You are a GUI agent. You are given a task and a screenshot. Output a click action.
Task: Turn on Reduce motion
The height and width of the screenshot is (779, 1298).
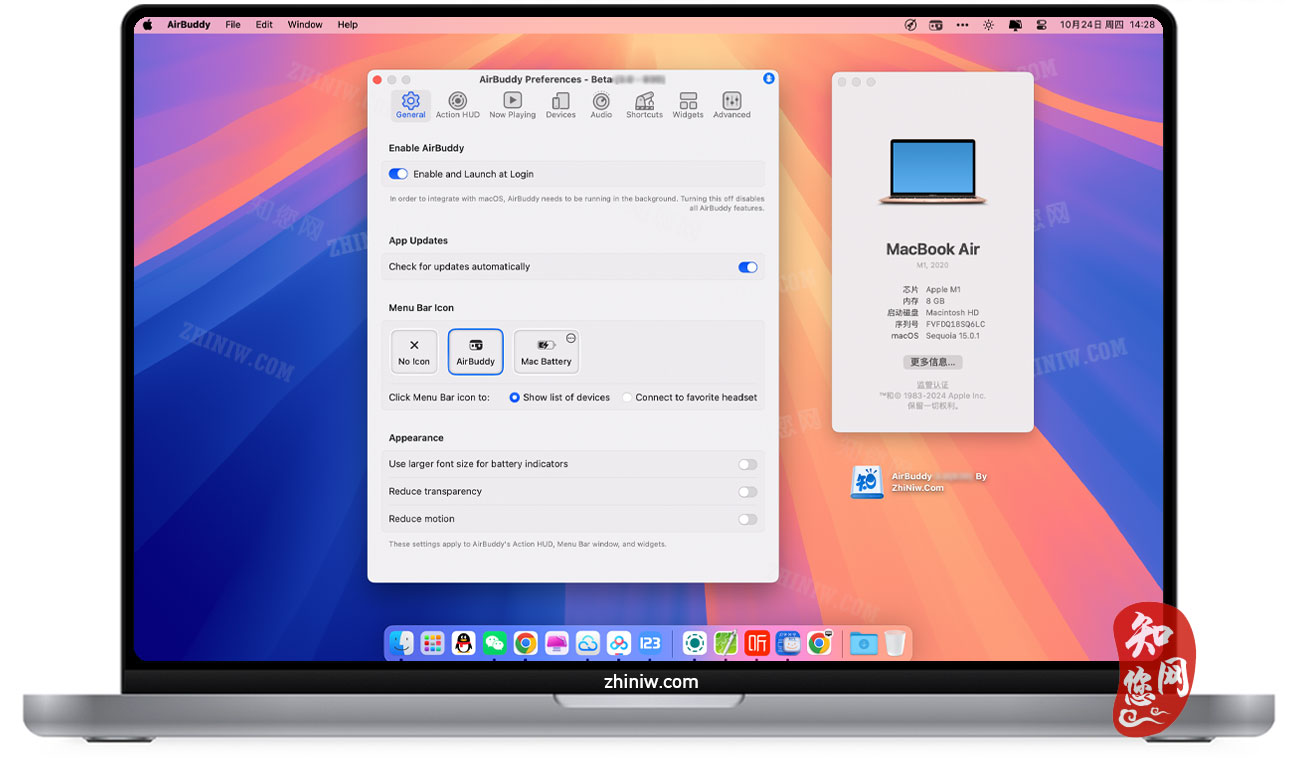click(748, 519)
